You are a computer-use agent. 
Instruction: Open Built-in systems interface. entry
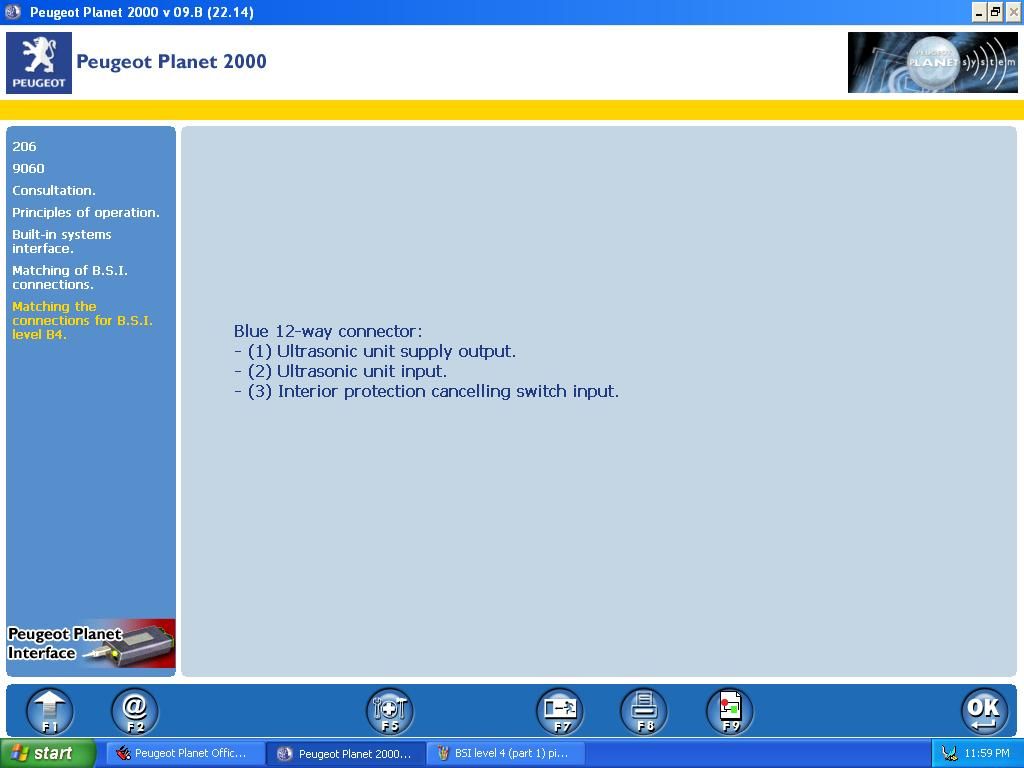point(61,242)
